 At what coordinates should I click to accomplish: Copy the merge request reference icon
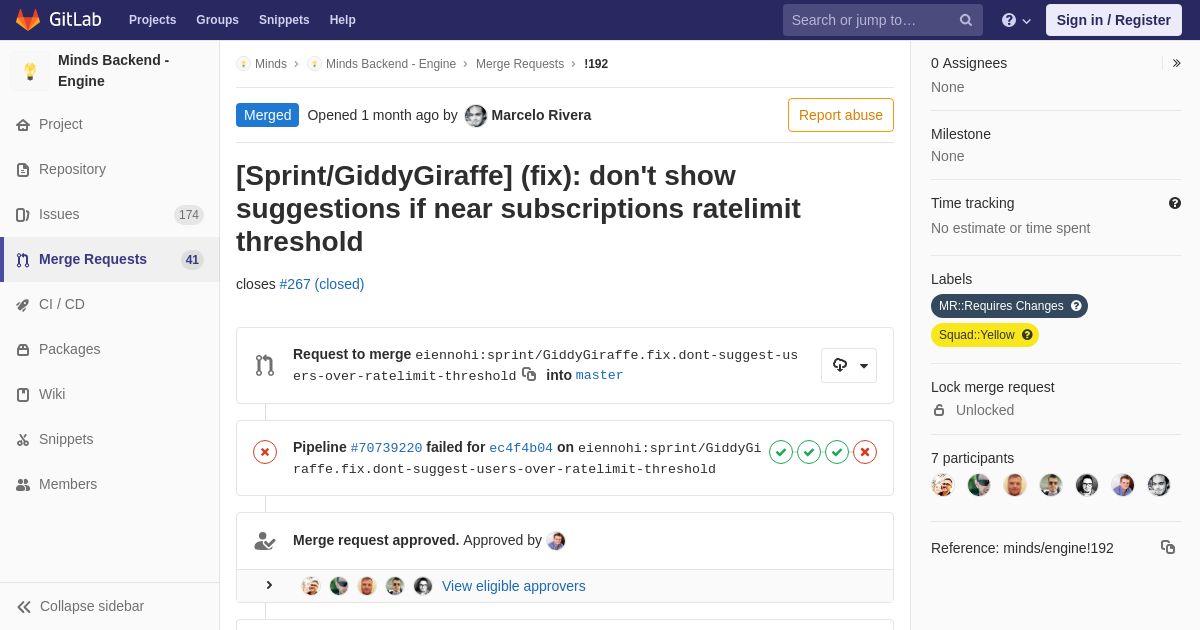tap(1168, 547)
